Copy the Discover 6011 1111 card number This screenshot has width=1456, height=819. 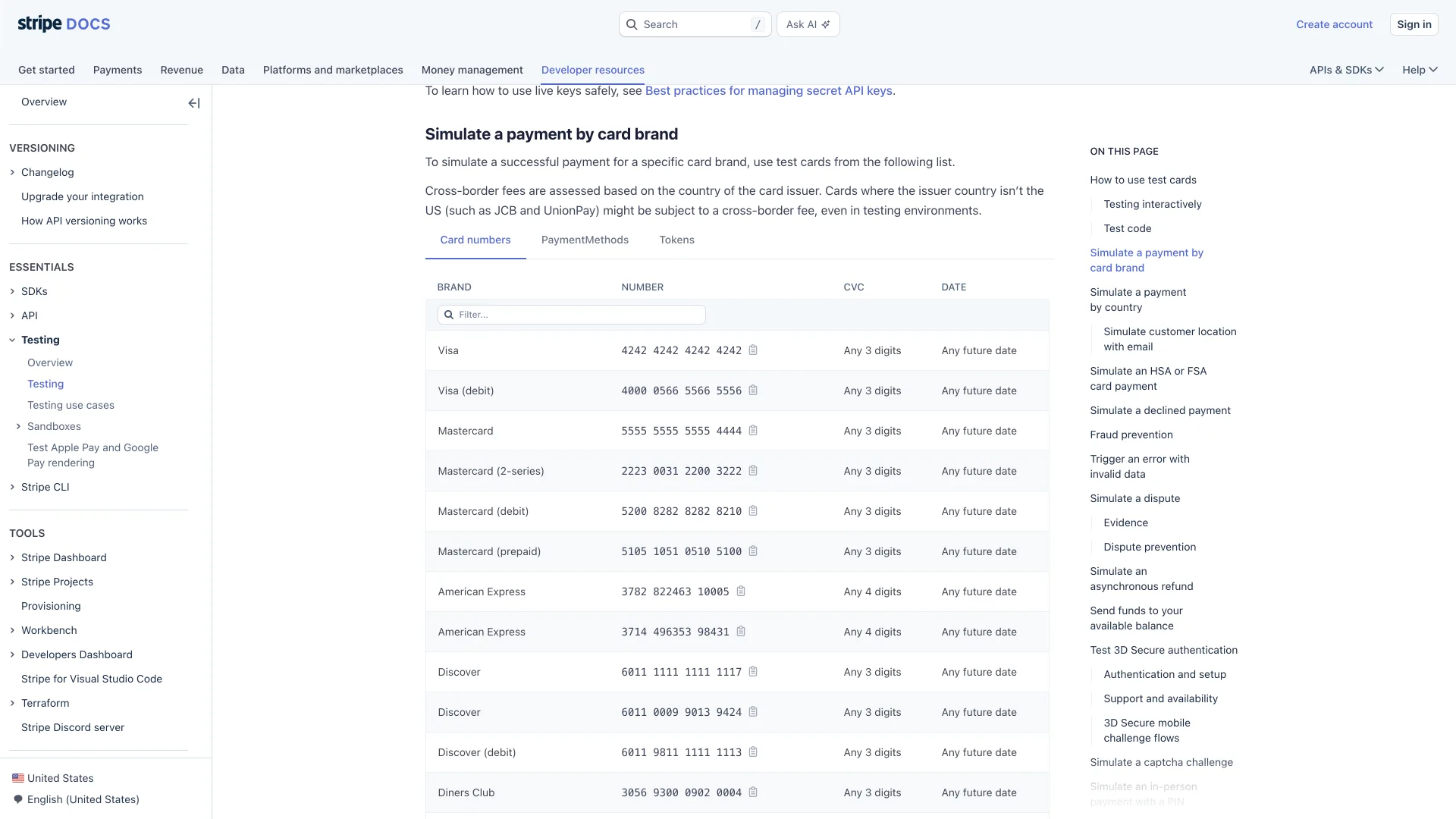[753, 672]
